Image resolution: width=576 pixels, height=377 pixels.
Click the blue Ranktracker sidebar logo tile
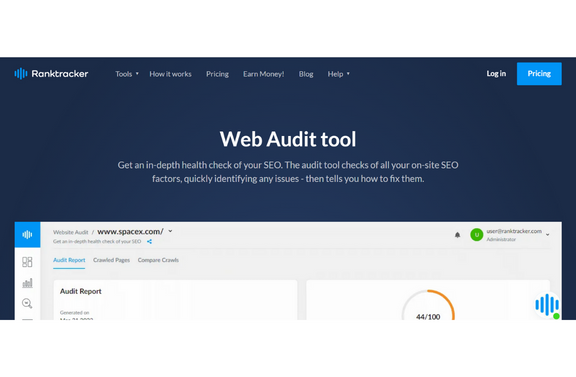point(27,234)
